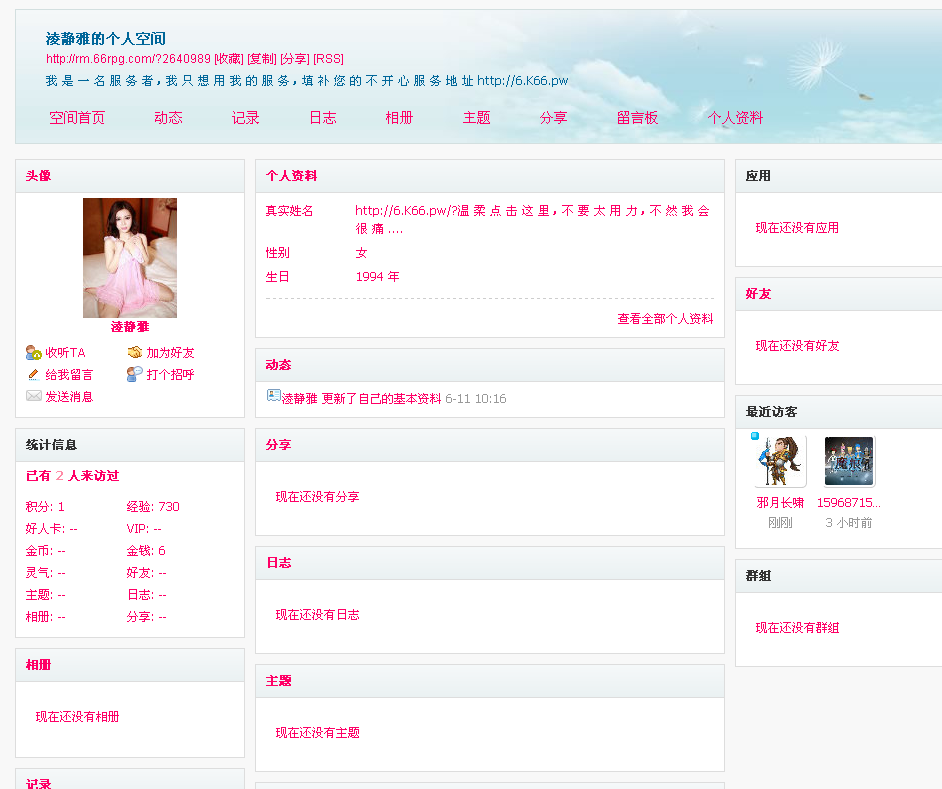Go to the 记录 tab
This screenshot has width=942, height=789.
[x=246, y=118]
